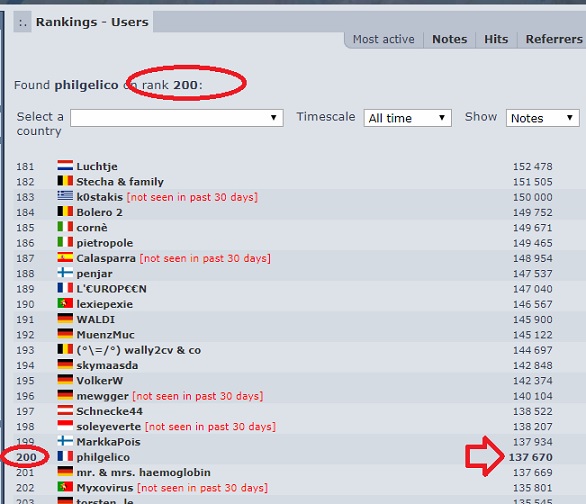Switch to the Most active tab
The image size is (586, 504).
[384, 39]
